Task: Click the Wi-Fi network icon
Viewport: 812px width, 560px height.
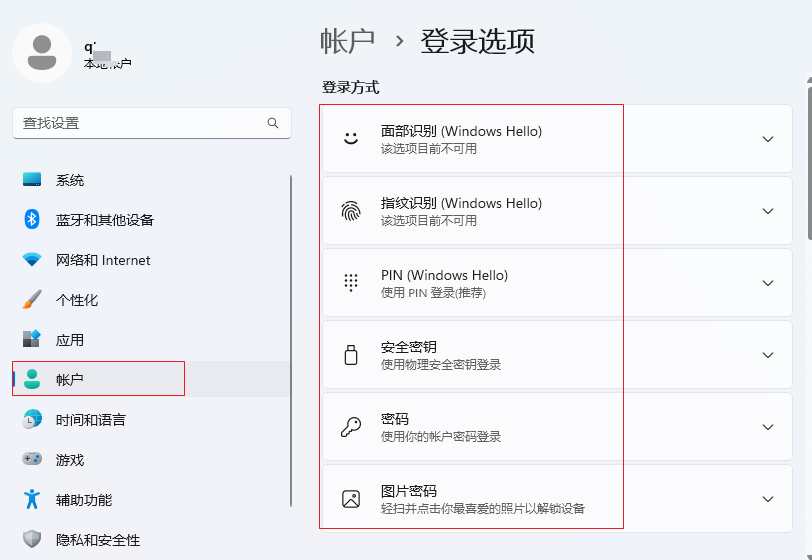Action: click(x=32, y=260)
